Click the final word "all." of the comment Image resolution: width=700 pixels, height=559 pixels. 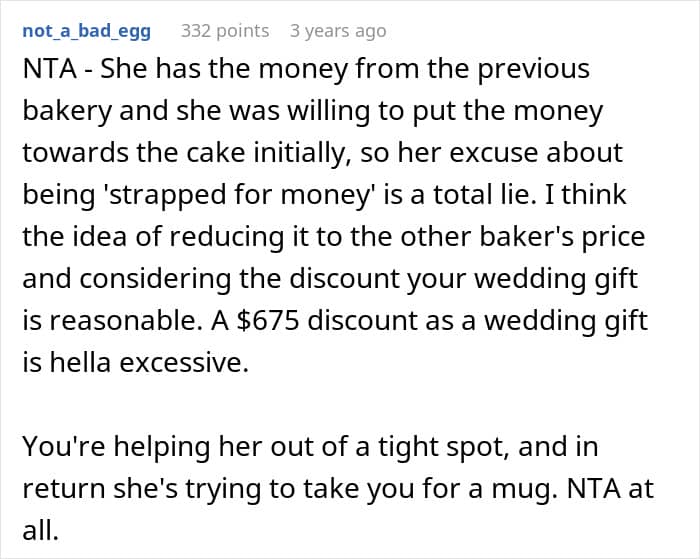tap(39, 531)
